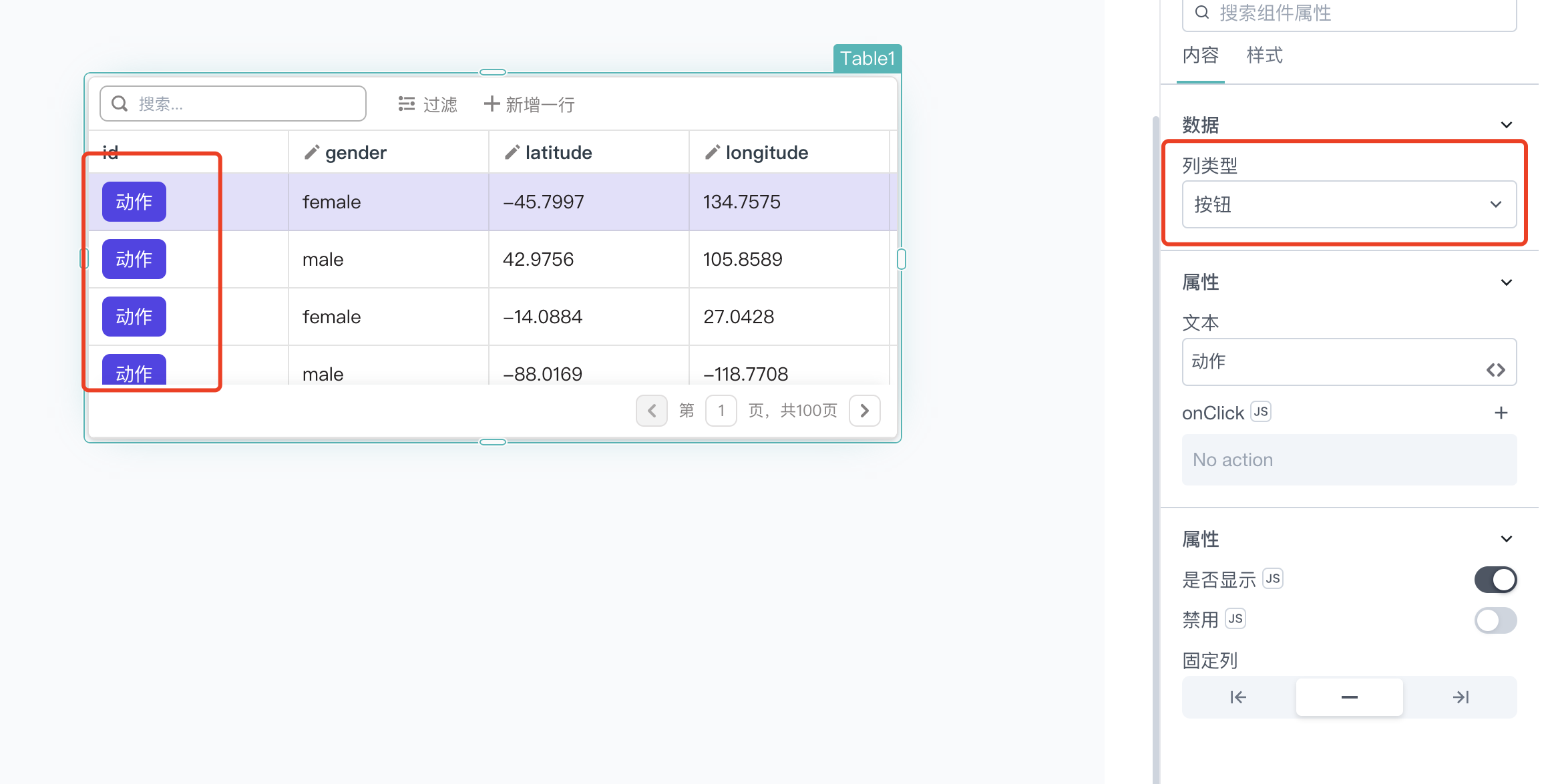Toggle the 是否显示 switch off

tap(1495, 580)
